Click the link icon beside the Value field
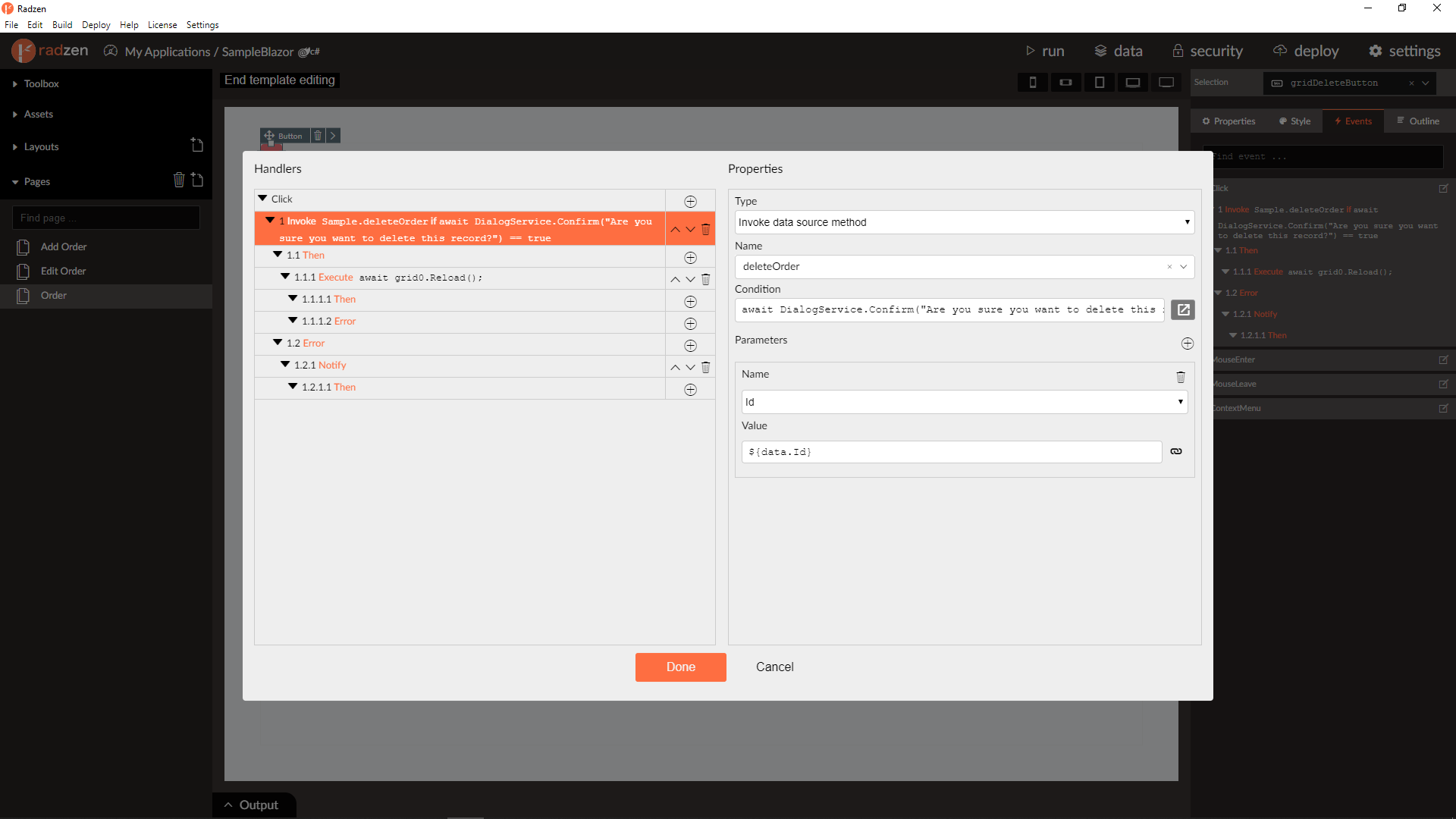Viewport: 1456px width, 819px height. point(1176,451)
